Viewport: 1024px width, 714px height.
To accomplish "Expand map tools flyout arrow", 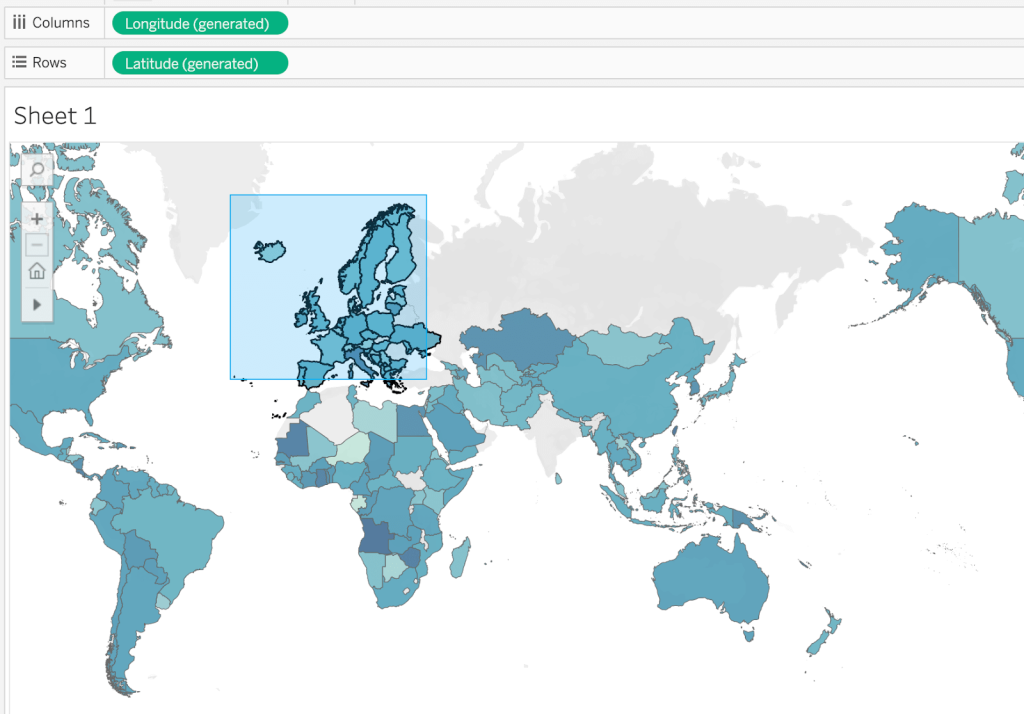I will coord(37,304).
